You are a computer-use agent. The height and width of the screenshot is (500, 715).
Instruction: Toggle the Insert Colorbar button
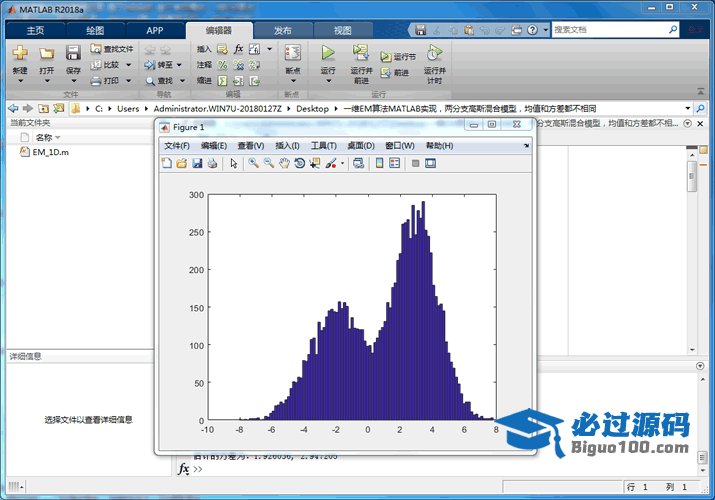tap(379, 163)
